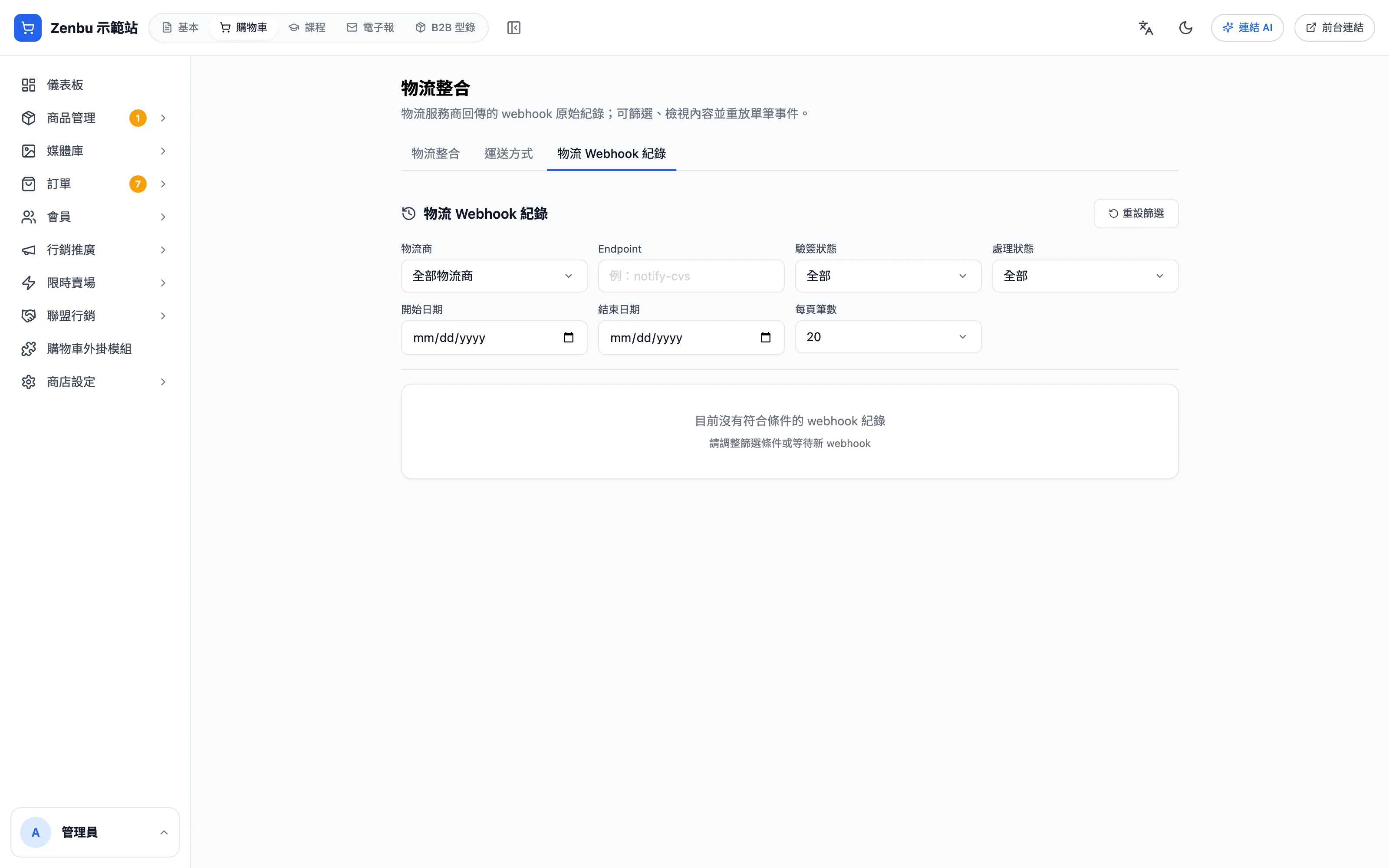This screenshot has width=1389, height=868.
Task: Click the 商品管理 package icon
Action: click(x=29, y=118)
